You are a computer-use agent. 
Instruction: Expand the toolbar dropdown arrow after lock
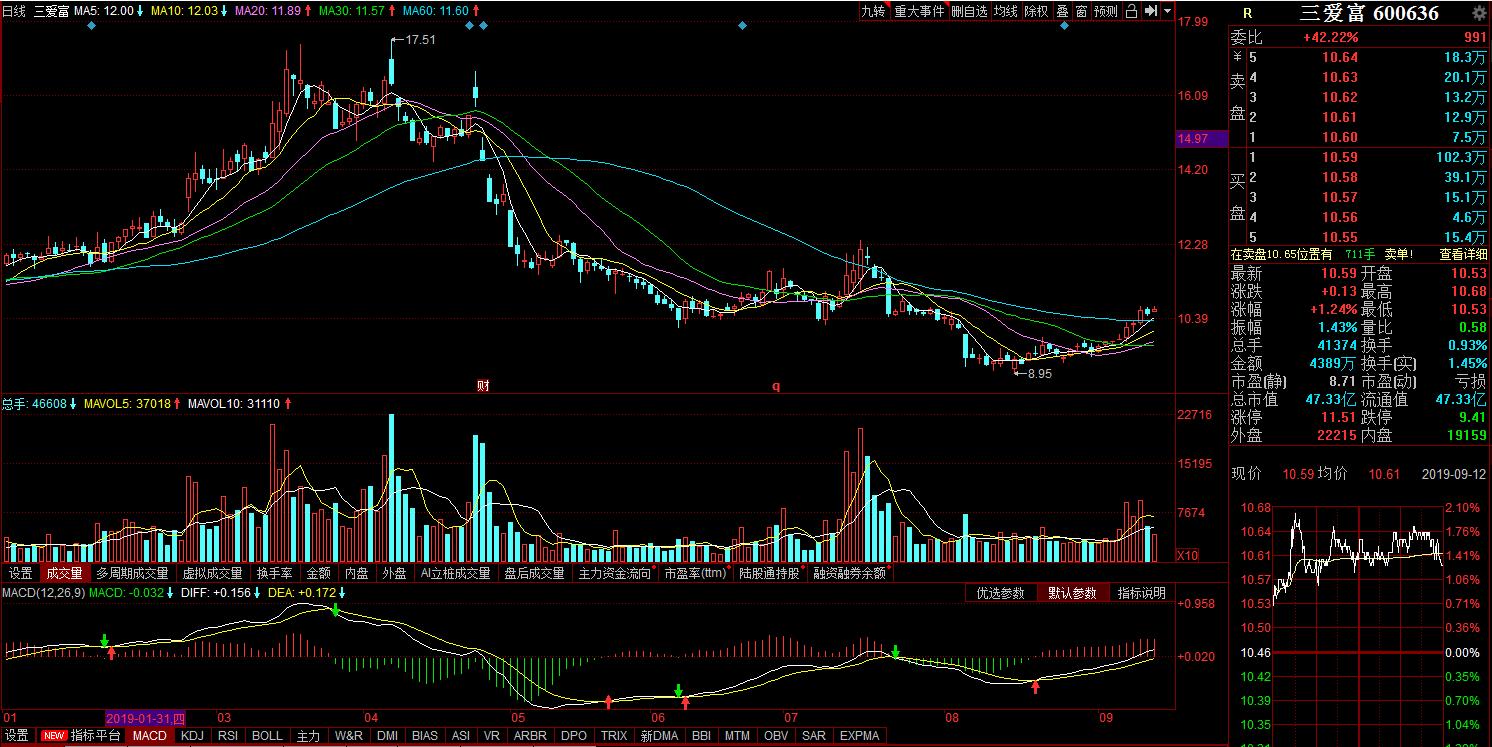(1166, 11)
